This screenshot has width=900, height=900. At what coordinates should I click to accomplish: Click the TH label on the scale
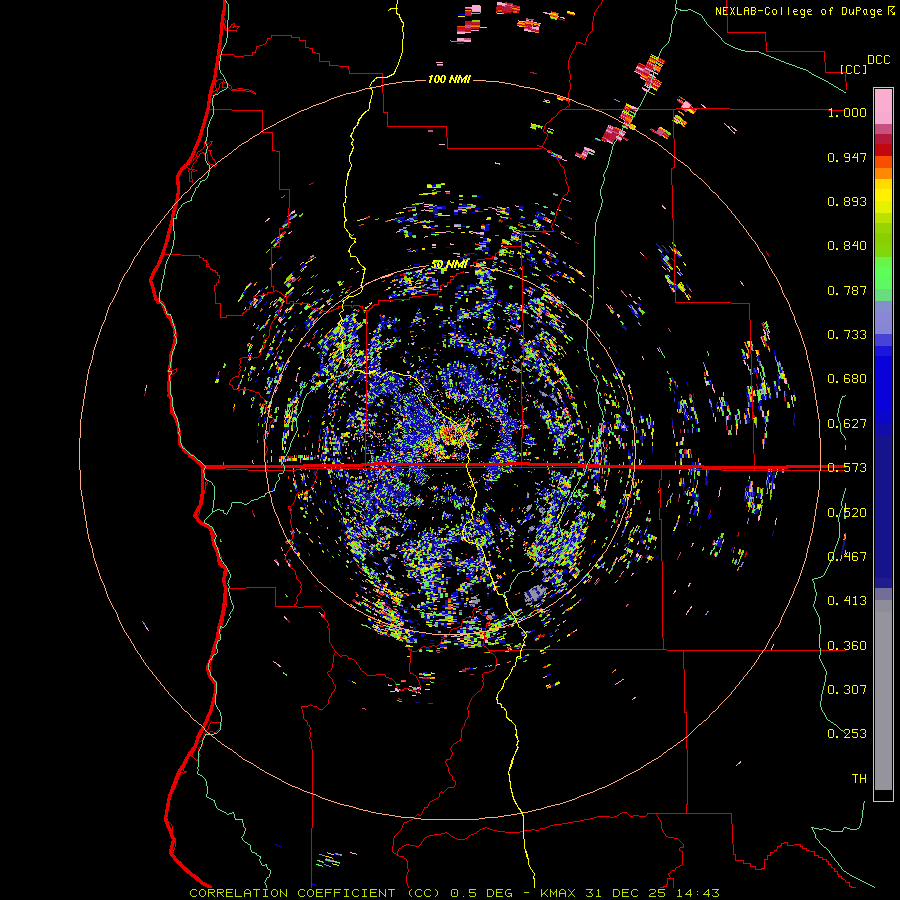pos(859,779)
